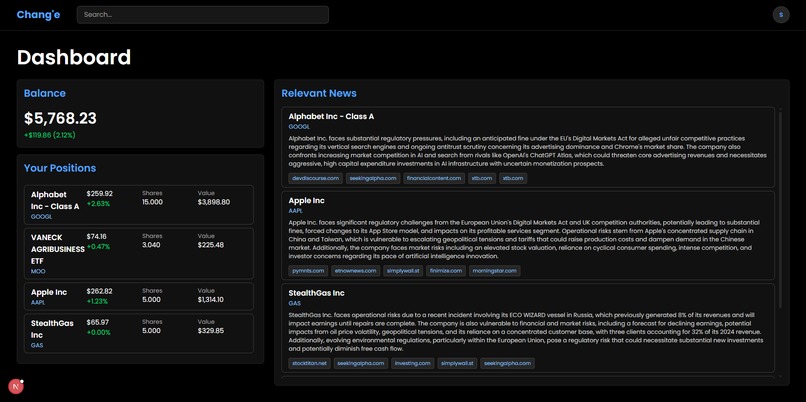This screenshot has height=402, width=806.
Task: Open stocktitan.net source link
Action: coord(309,363)
